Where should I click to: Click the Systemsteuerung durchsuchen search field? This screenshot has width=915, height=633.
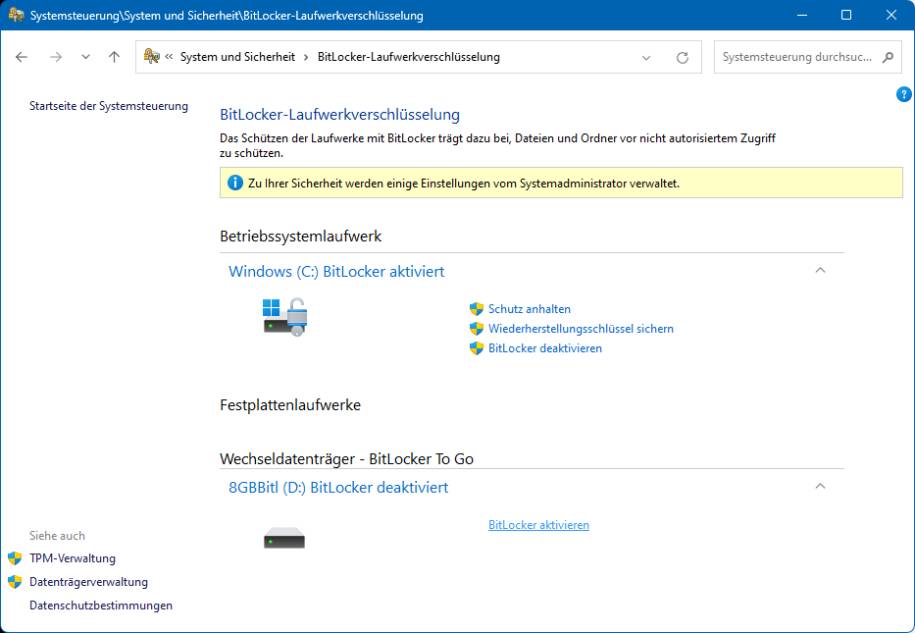(793, 58)
